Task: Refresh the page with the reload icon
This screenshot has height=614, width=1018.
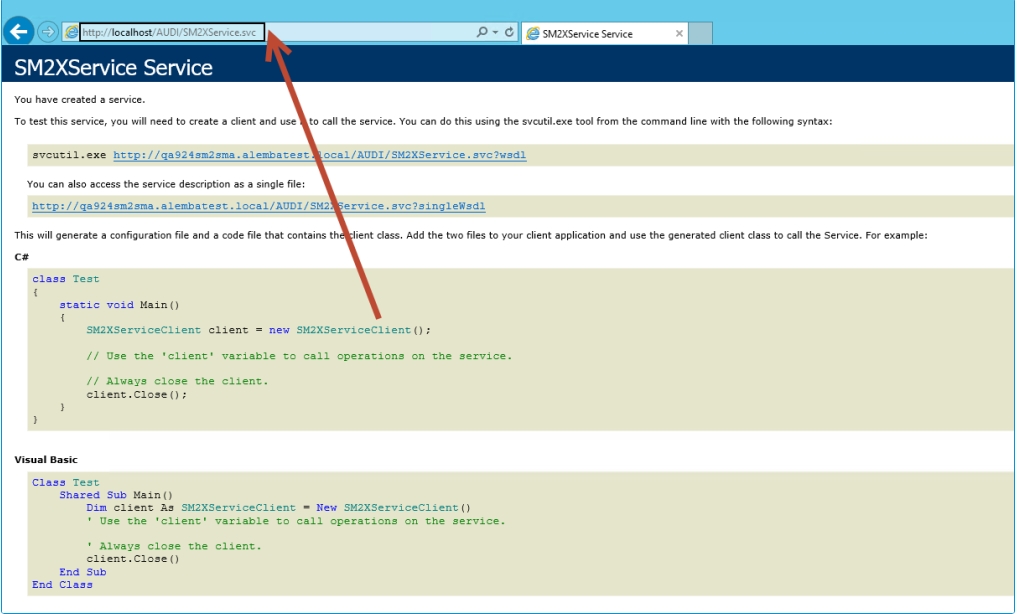Action: (x=510, y=33)
